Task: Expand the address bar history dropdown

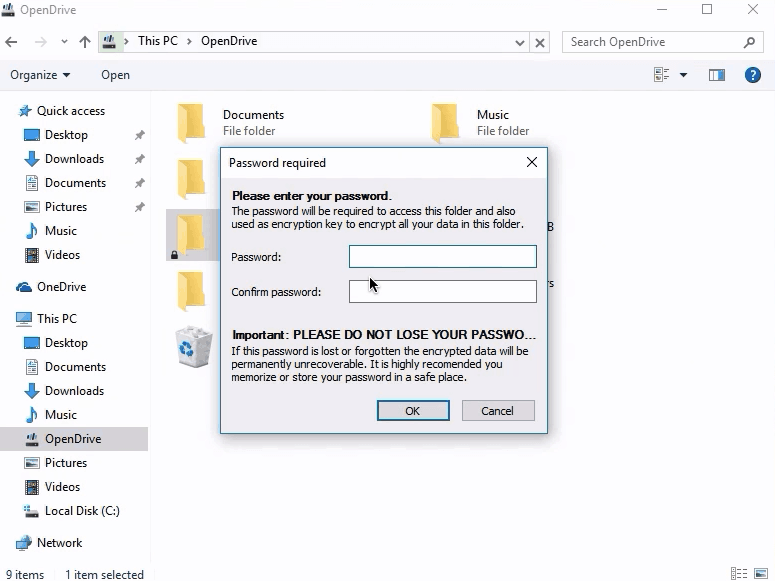Action: point(519,43)
